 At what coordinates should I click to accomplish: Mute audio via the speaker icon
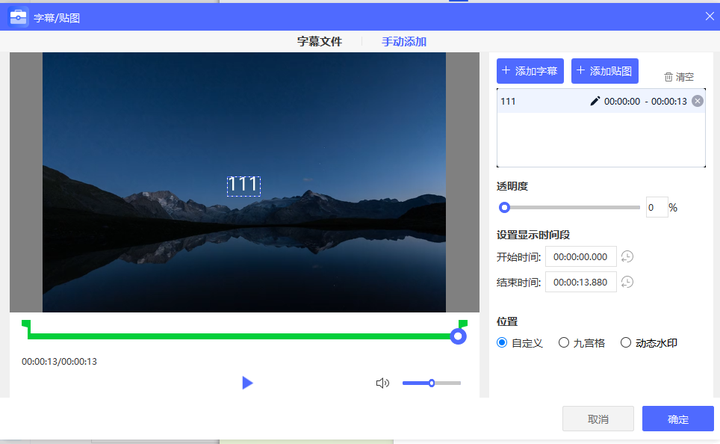382,383
